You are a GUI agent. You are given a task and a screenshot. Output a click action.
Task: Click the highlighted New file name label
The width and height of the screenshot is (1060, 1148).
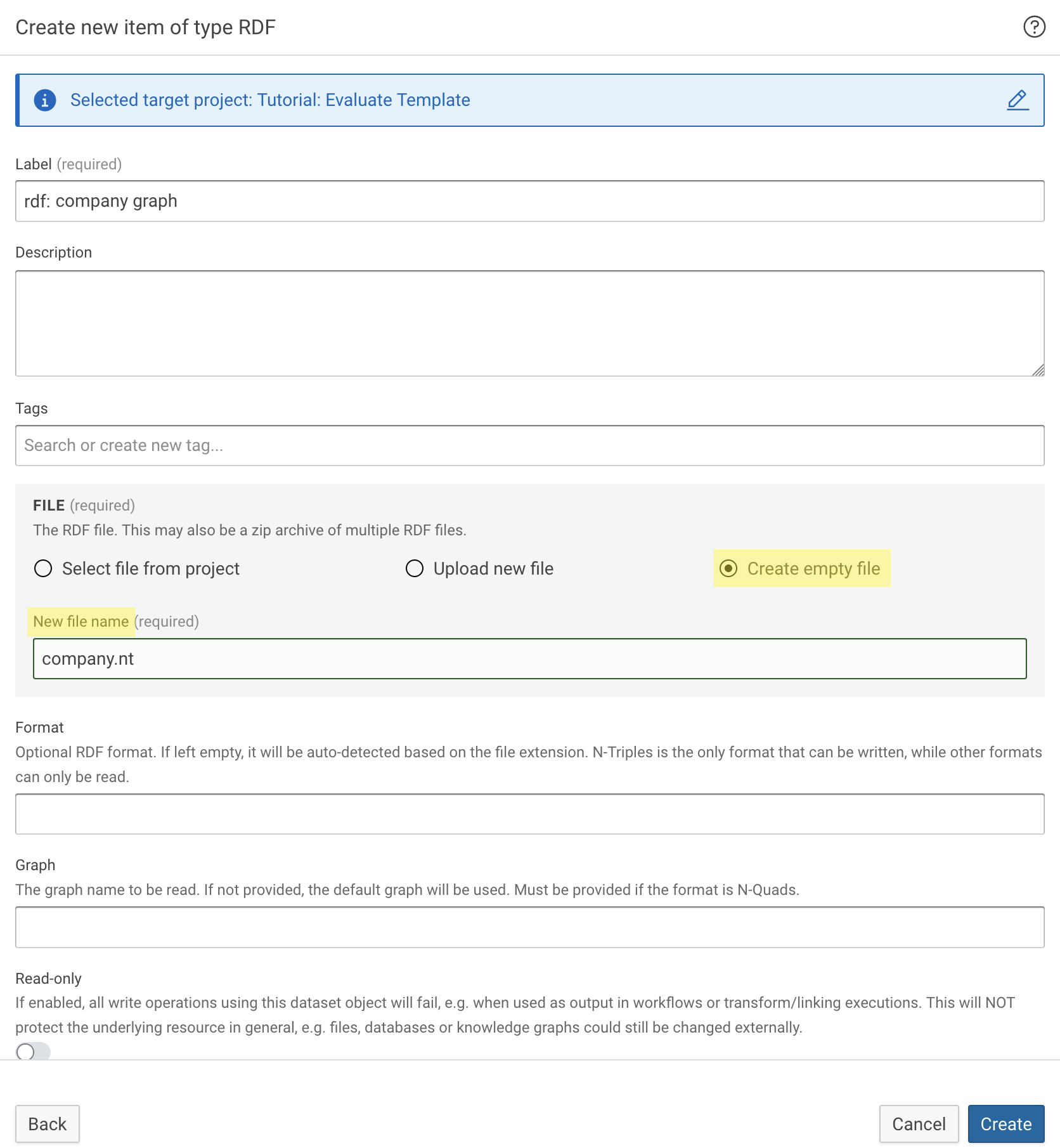pos(81,622)
